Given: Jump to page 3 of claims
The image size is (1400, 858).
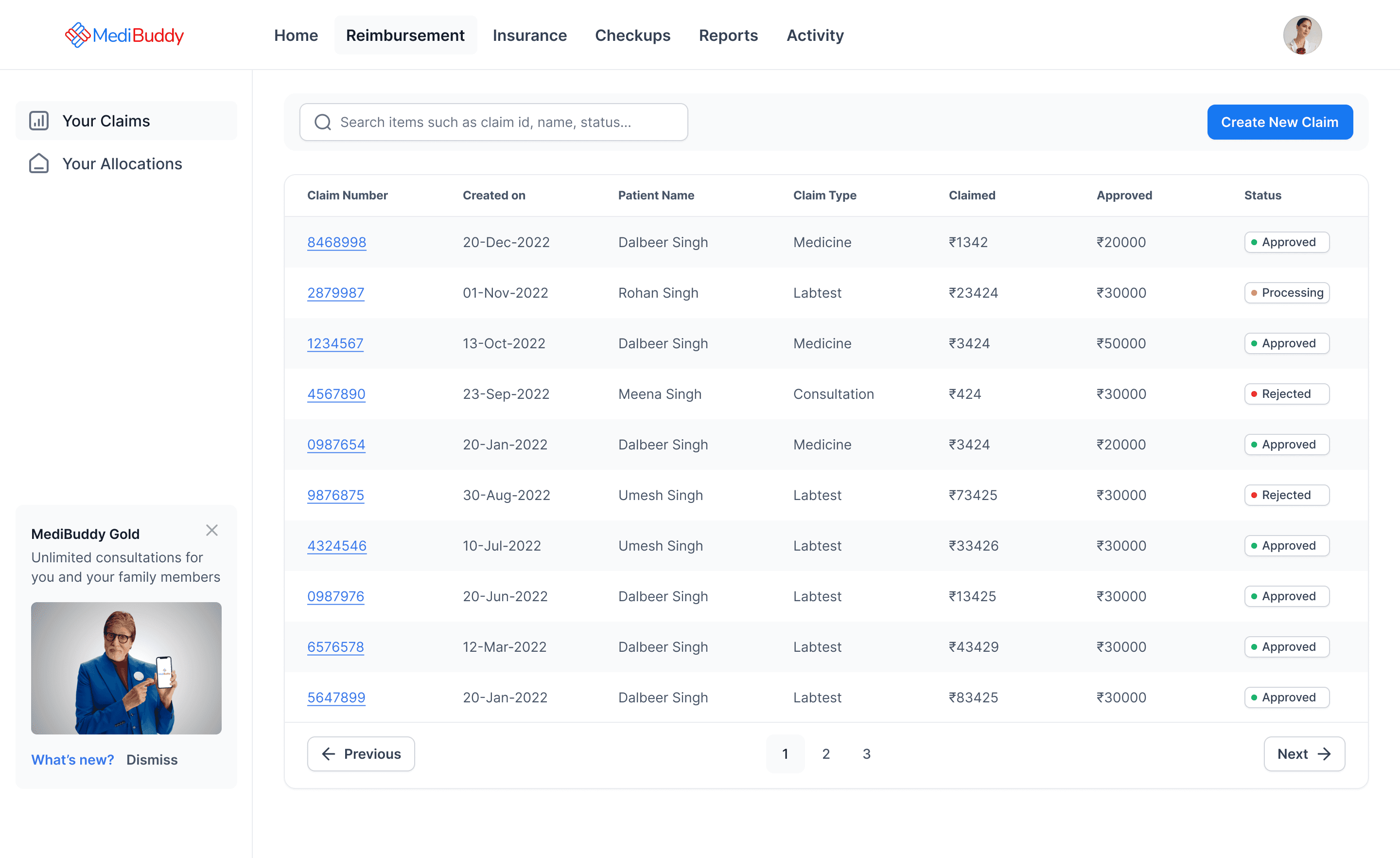Looking at the screenshot, I should pyautogui.click(x=866, y=754).
